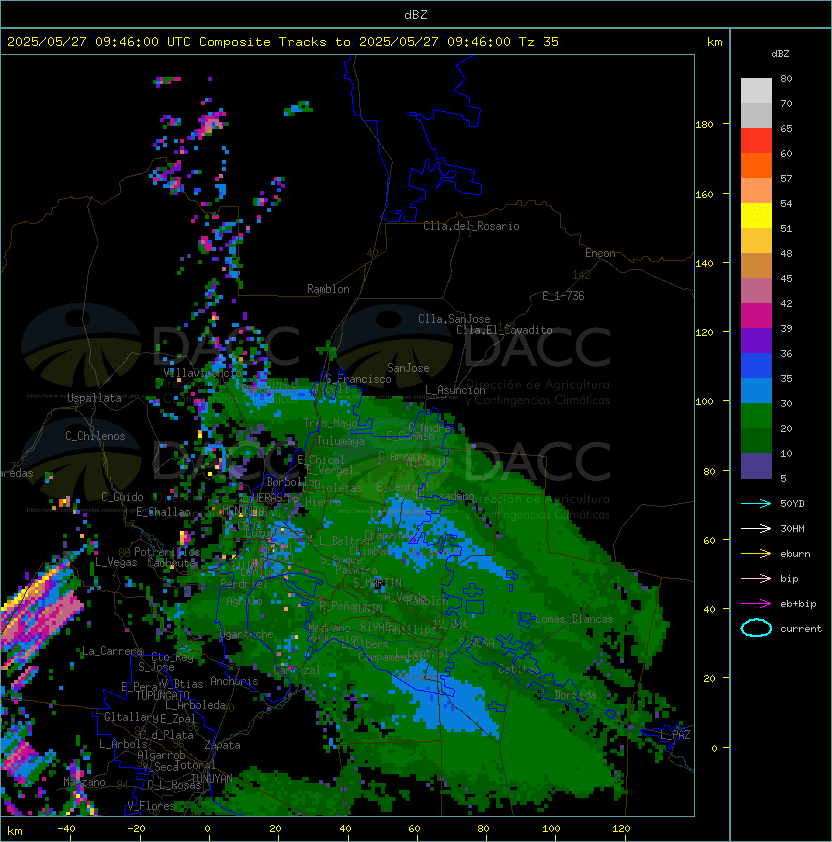
Task: Click the 'TUPUNGATO' place label
Action: tap(162, 695)
